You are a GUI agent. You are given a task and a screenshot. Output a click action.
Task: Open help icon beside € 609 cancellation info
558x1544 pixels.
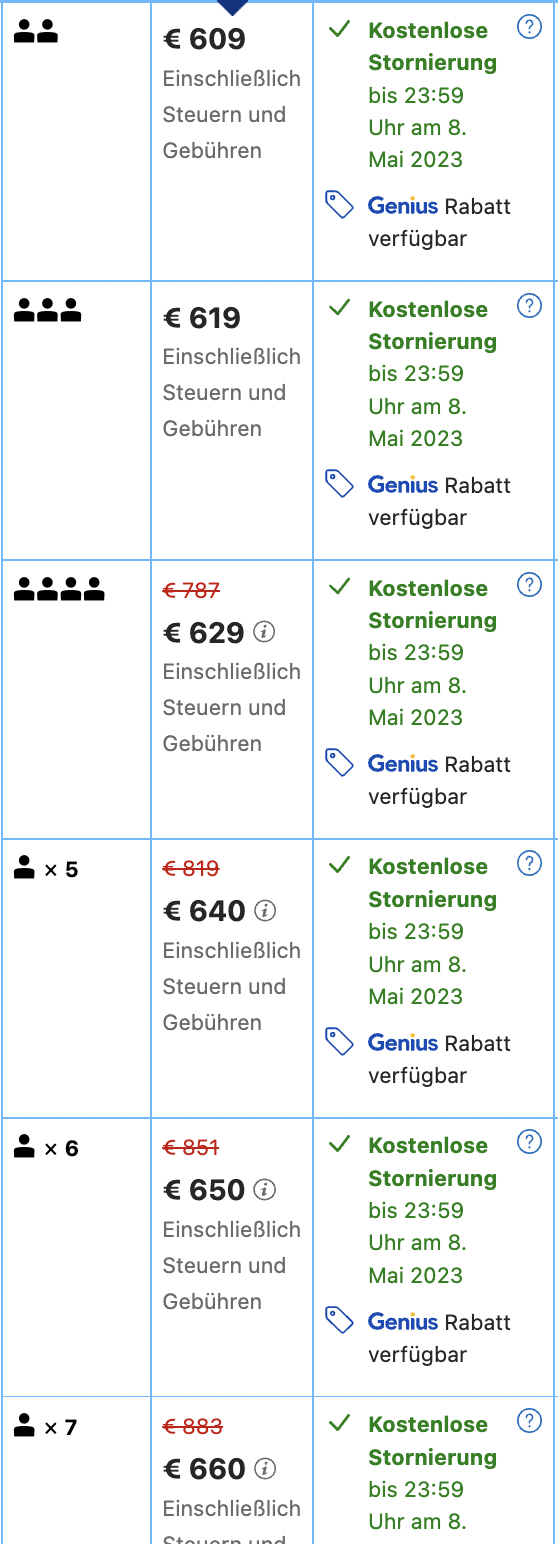click(x=529, y=28)
